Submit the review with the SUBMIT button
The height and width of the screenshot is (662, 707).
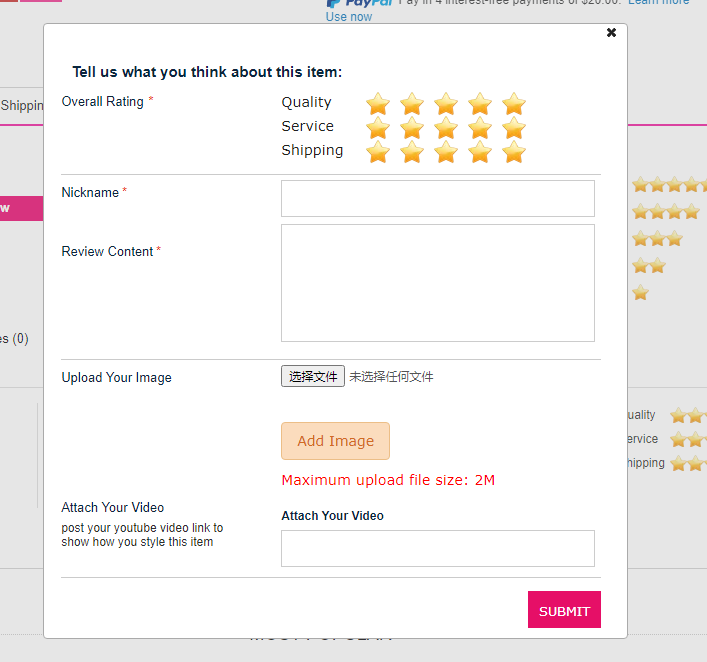click(564, 610)
